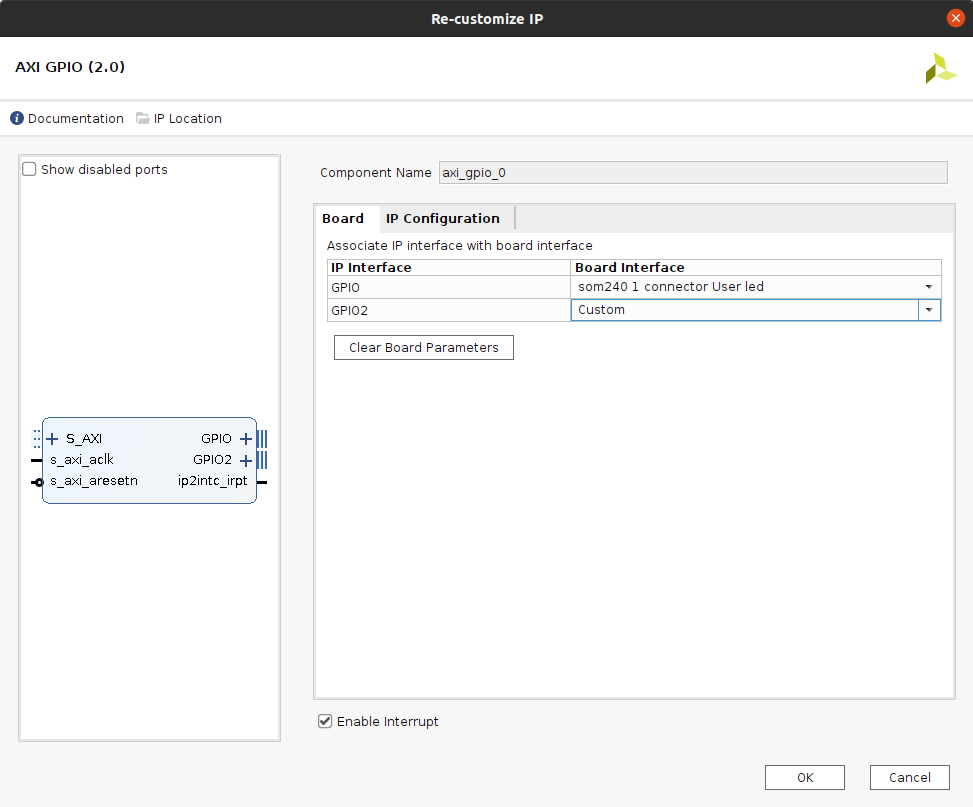Select the GPIO2 IP interface cell
This screenshot has height=807, width=973.
449,310
